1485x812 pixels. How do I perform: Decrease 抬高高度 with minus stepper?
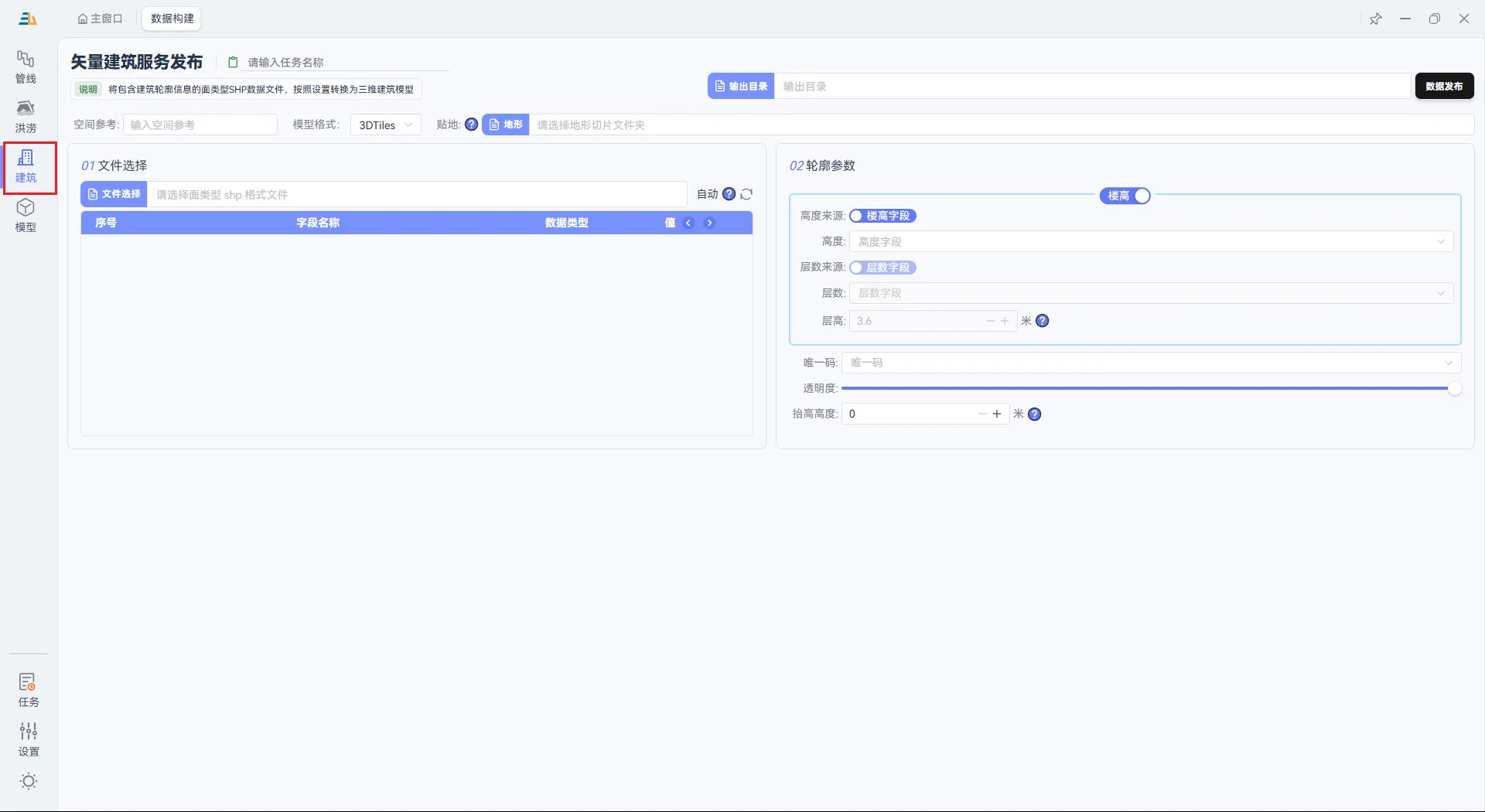[982, 414]
